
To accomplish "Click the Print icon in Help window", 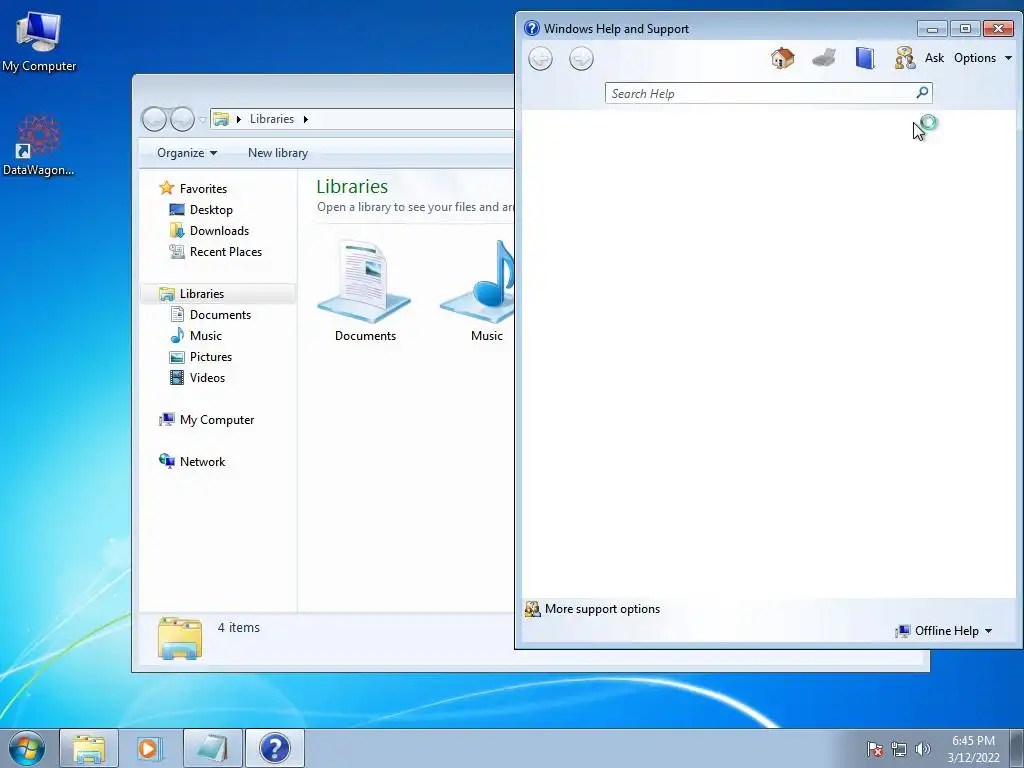I will (824, 58).
